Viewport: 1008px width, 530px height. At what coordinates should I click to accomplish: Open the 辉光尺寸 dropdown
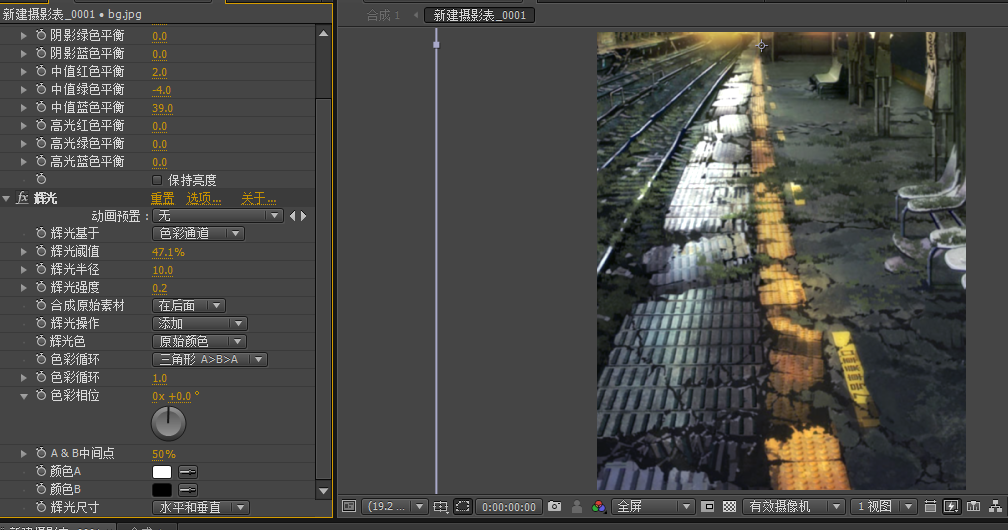click(x=199, y=508)
